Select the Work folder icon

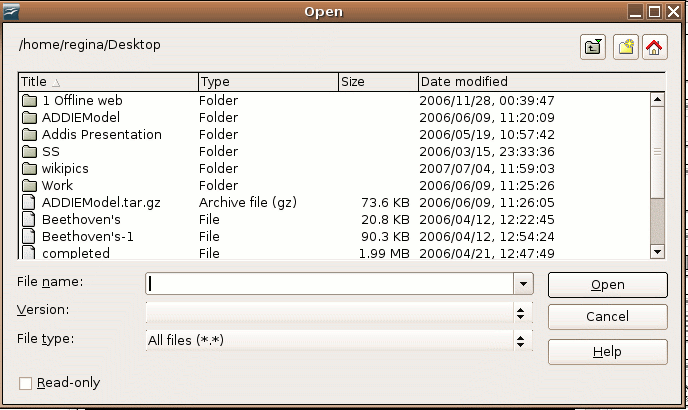tap(29, 185)
